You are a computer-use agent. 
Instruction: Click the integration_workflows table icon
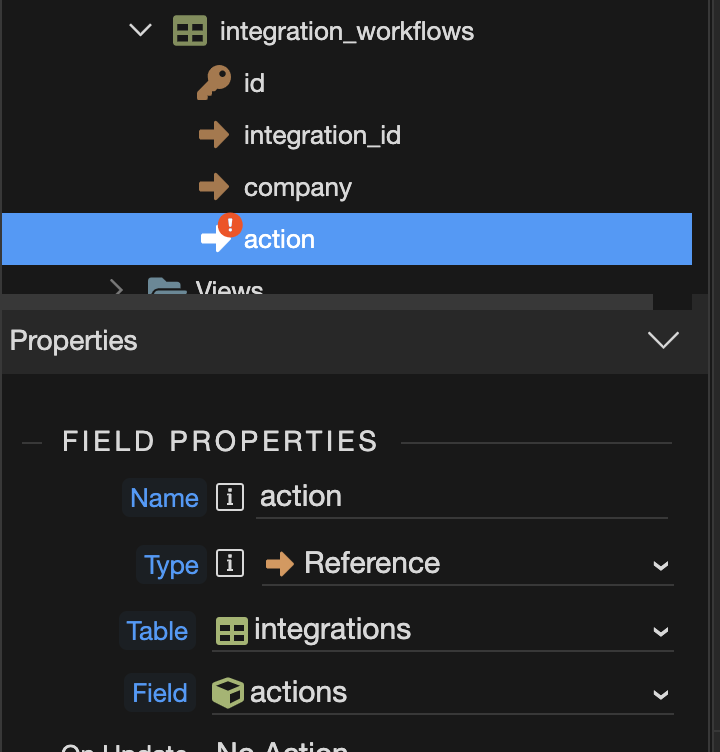[189, 32]
